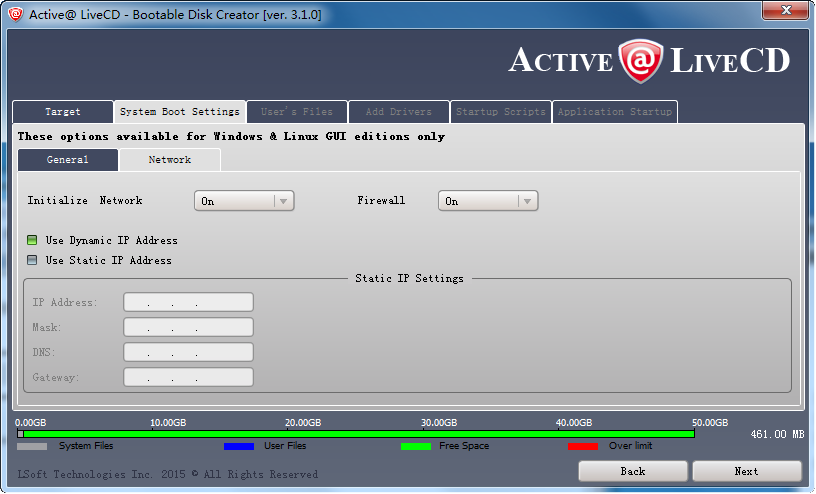Click the Gateway input field
Screen dimensions: 816x494
click(x=188, y=377)
